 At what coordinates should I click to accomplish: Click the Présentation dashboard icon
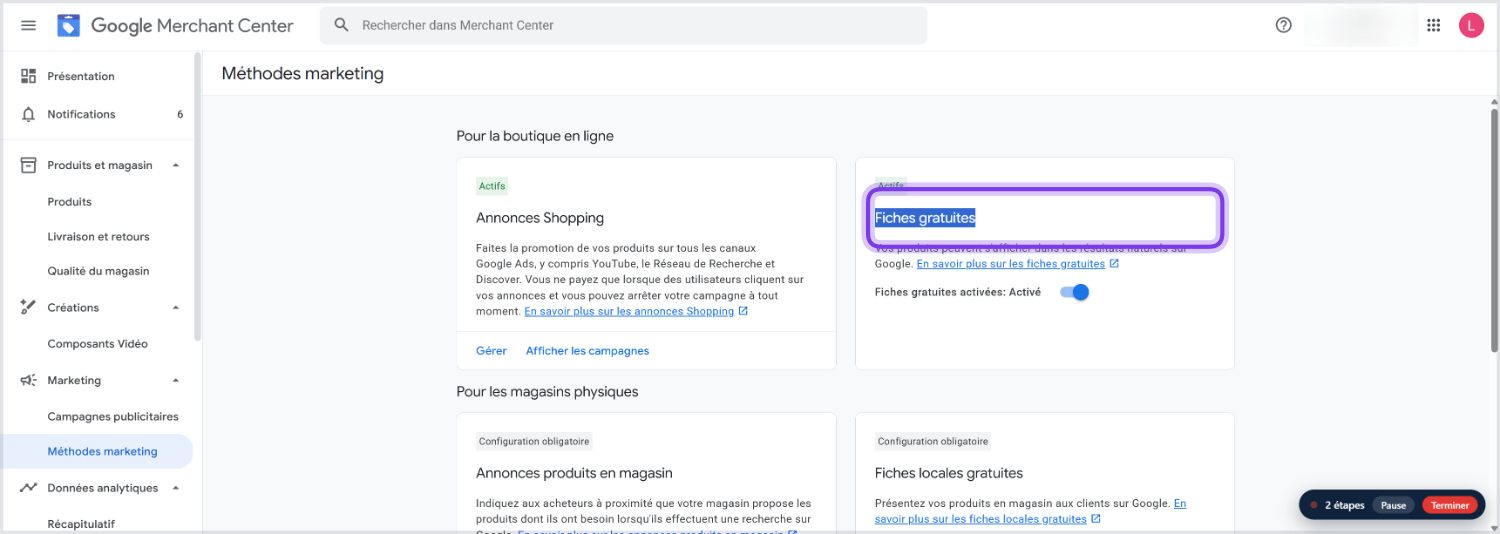tap(29, 76)
